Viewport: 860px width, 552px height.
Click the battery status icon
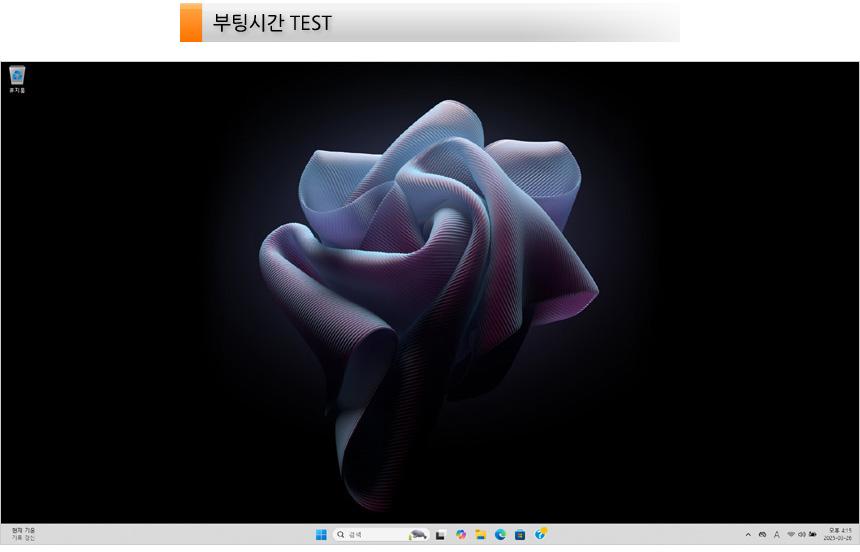(813, 534)
